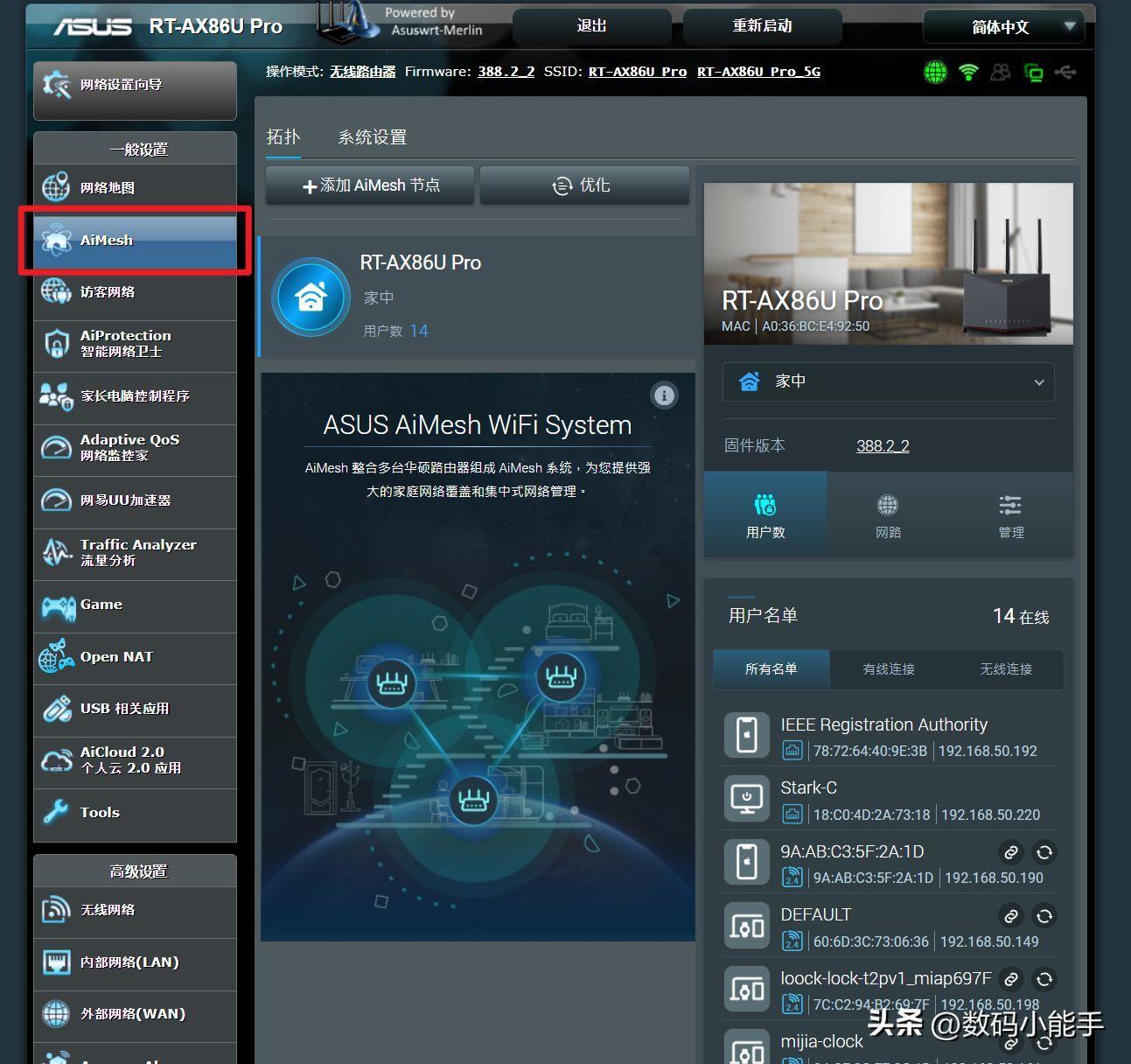Click refresh icon for loock-lock-t2pv1_miap697F
This screenshot has width=1131, height=1064.
click(1044, 979)
